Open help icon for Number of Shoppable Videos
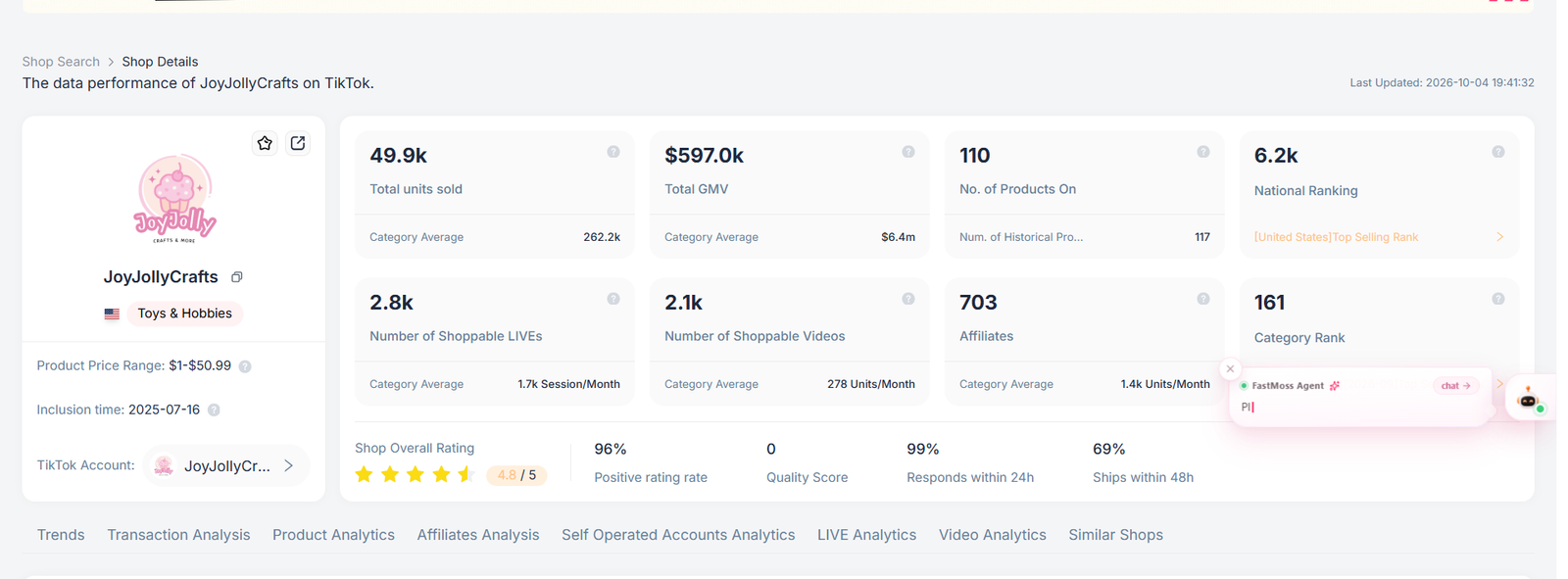 [x=908, y=299]
